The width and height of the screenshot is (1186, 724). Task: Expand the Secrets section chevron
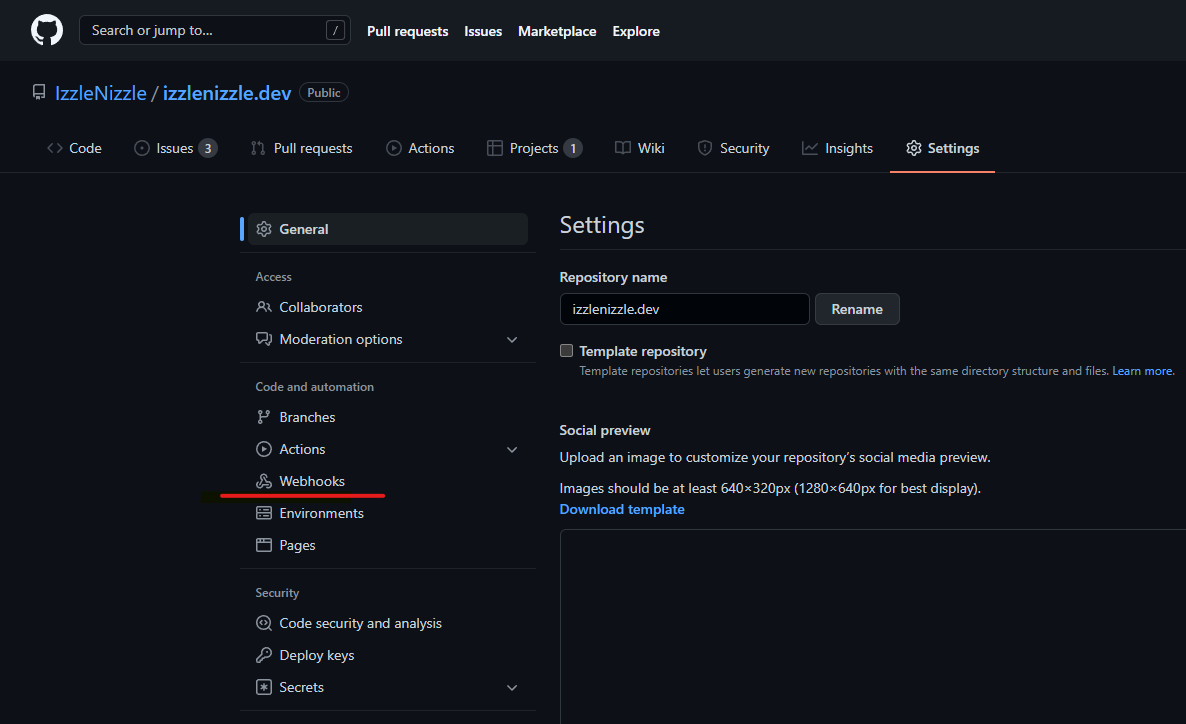click(x=512, y=688)
